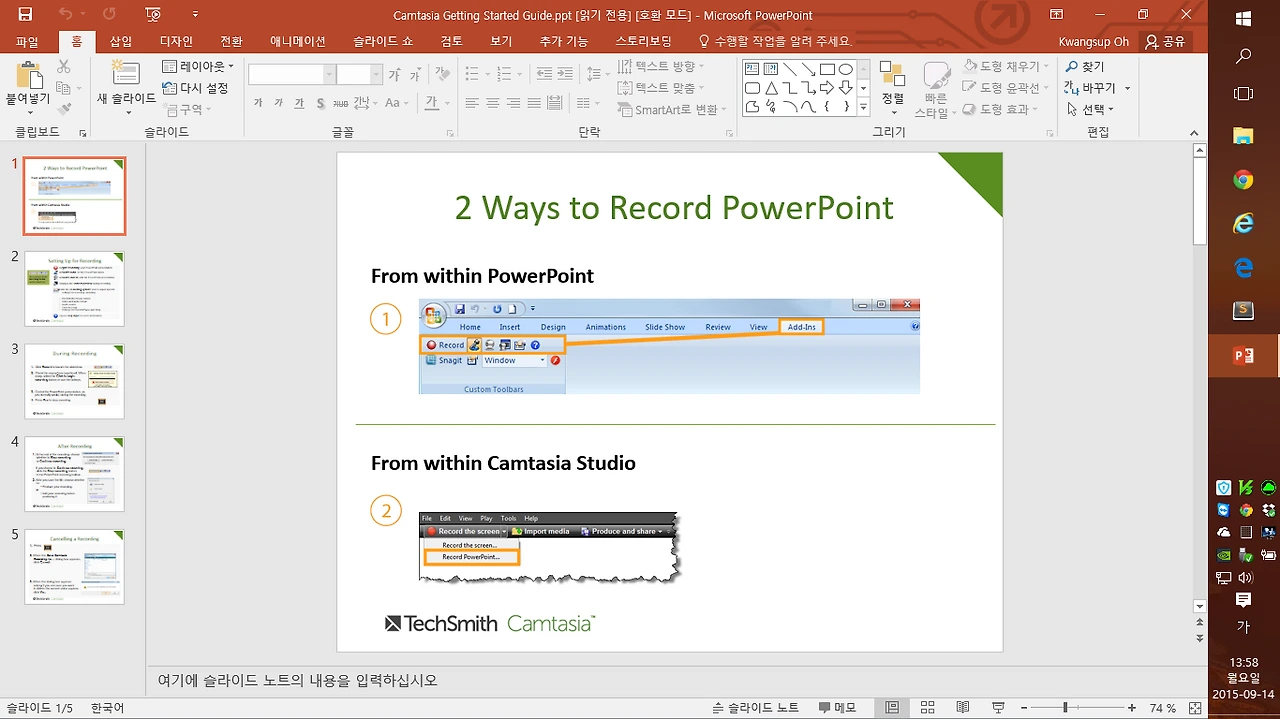Toggle italic text formatting
Image resolution: width=1280 pixels, height=719 pixels.
point(278,103)
